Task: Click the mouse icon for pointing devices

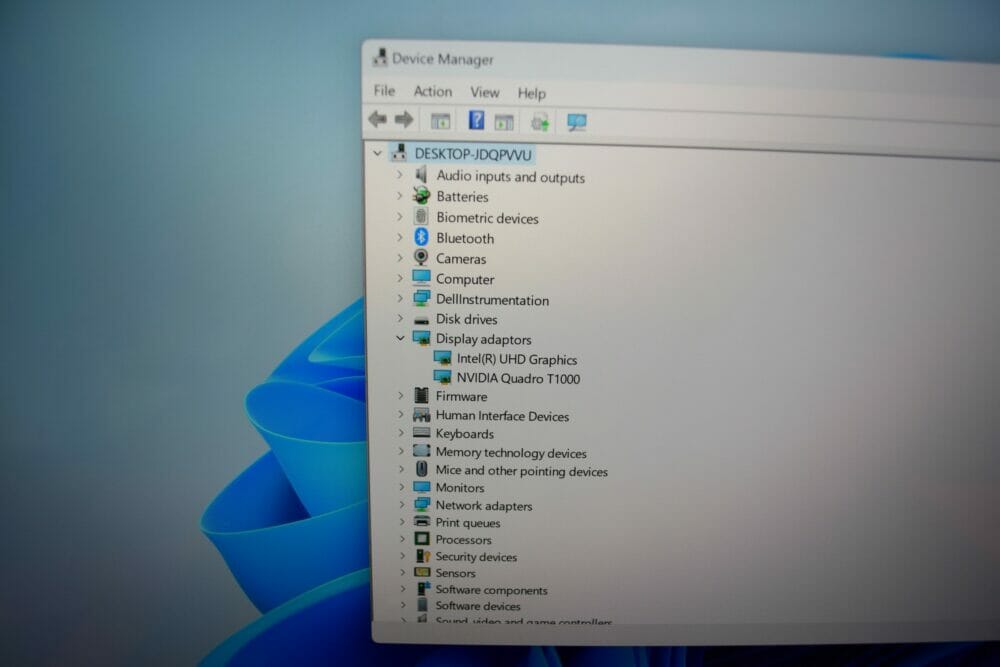Action: (422, 469)
